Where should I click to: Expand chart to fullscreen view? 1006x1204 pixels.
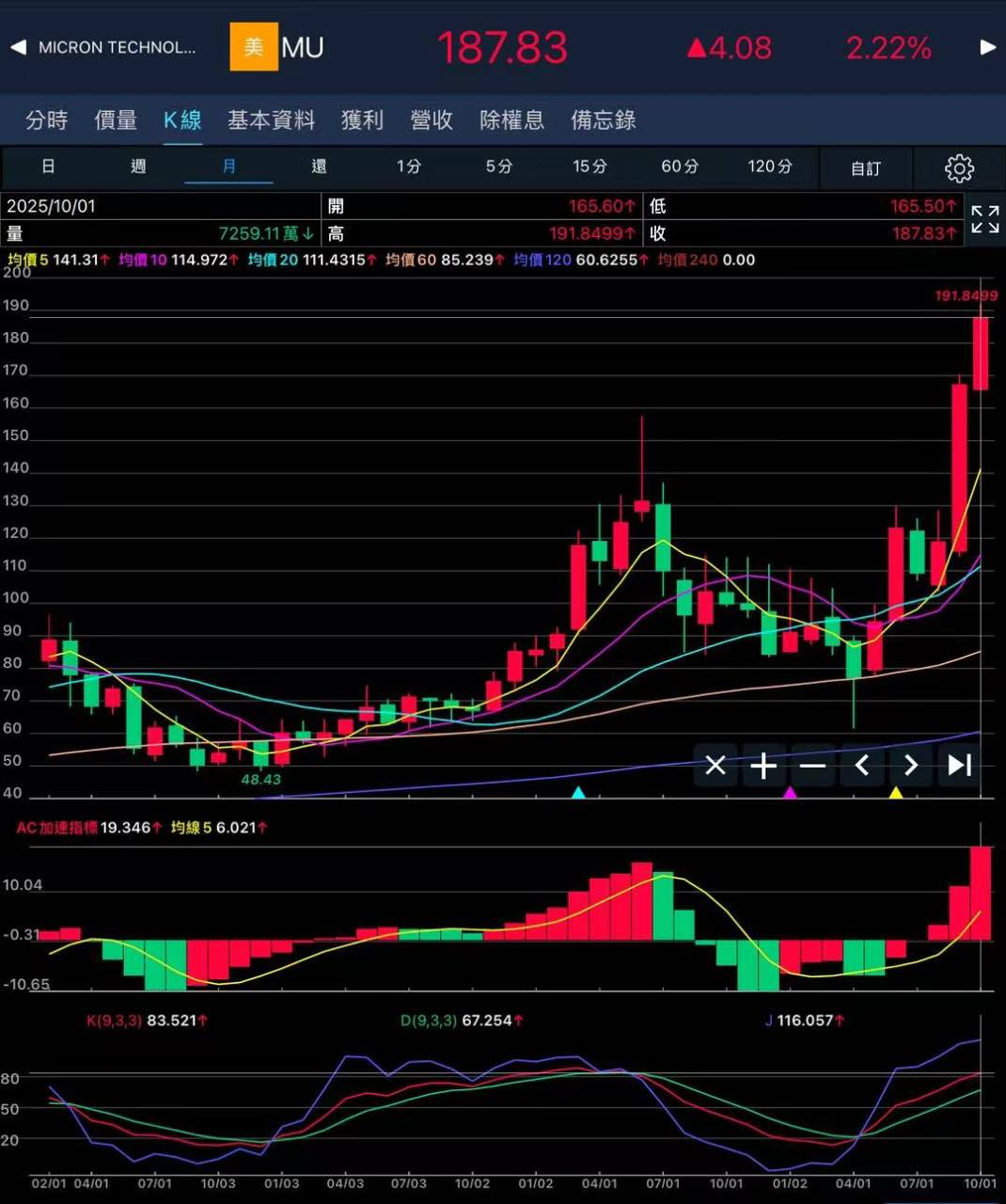pyautogui.click(x=984, y=220)
